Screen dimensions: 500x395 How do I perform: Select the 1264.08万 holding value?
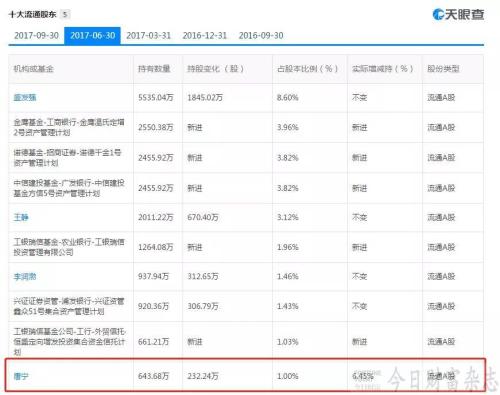click(156, 247)
